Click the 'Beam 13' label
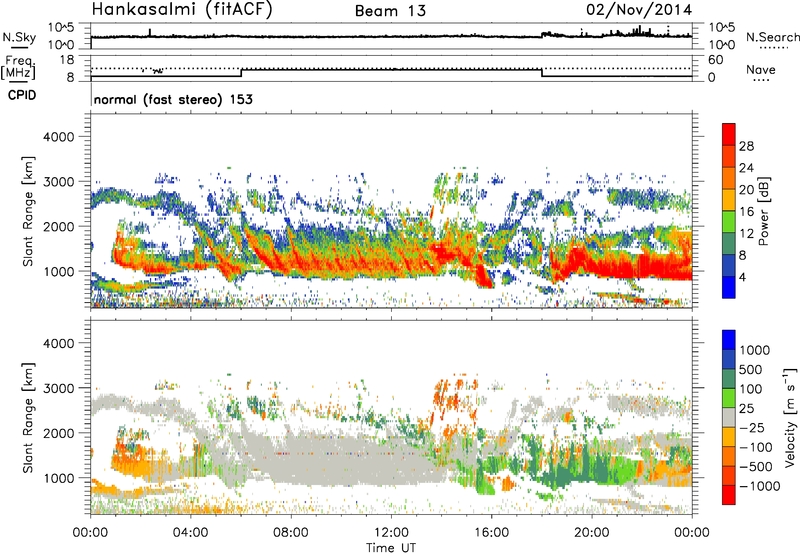The image size is (800, 554). [x=390, y=11]
